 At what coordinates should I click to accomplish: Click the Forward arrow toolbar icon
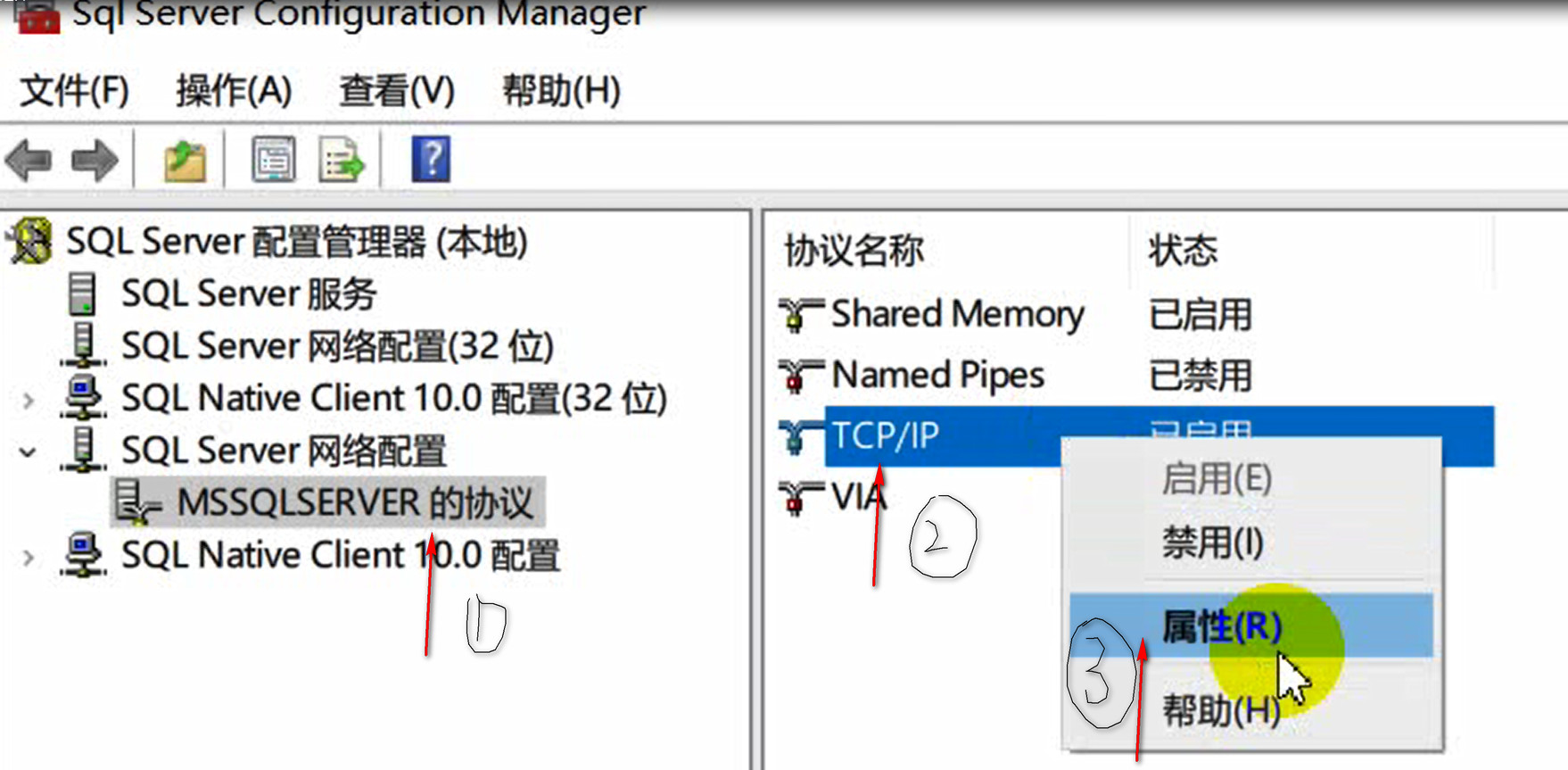coord(94,161)
